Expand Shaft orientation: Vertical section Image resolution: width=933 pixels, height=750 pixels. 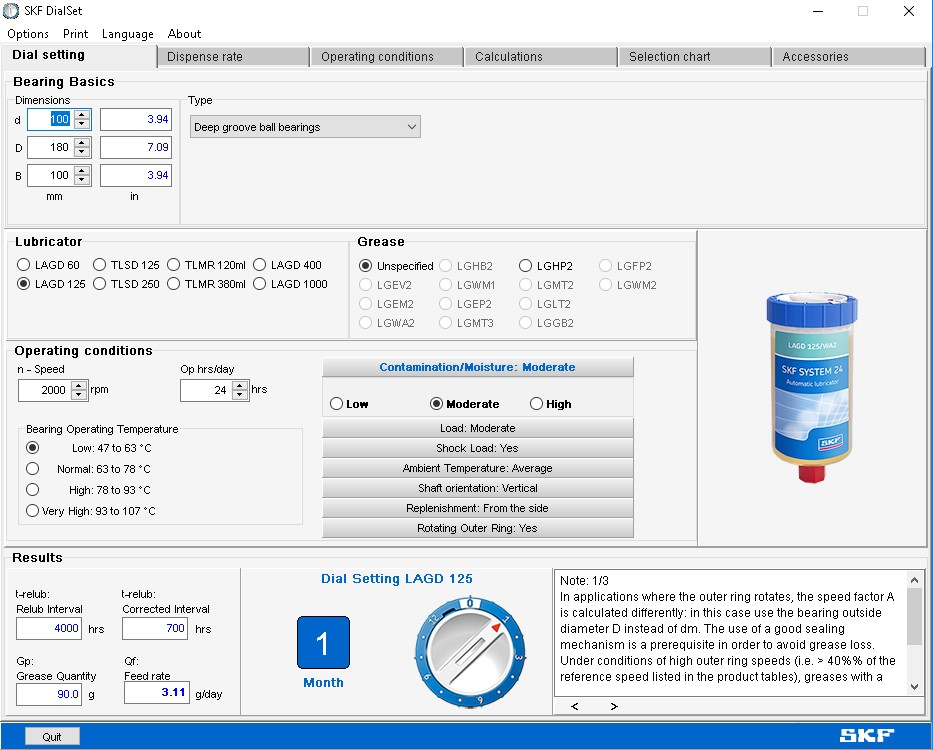tap(478, 488)
